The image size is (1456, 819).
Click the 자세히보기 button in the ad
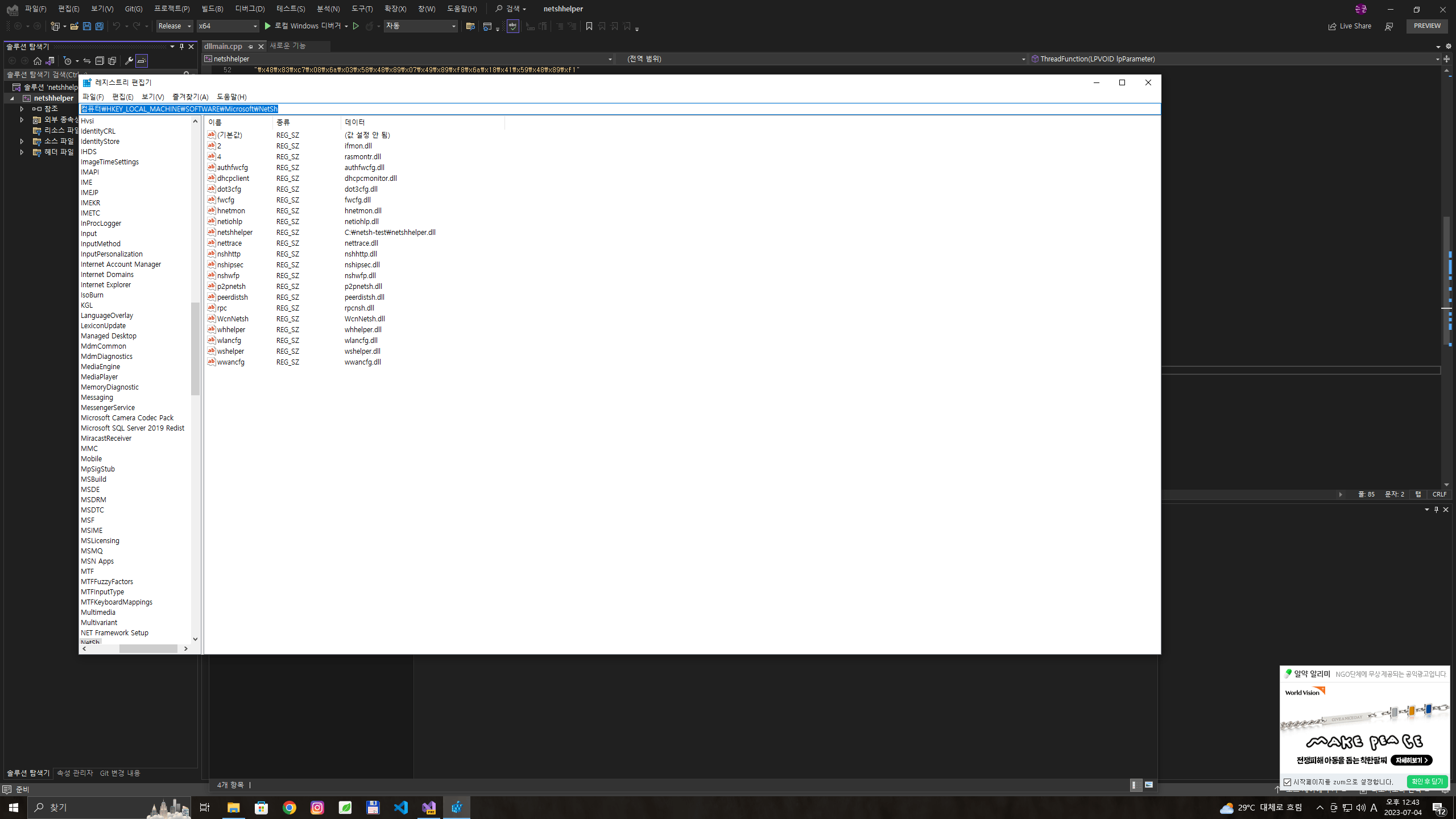[x=1412, y=760]
